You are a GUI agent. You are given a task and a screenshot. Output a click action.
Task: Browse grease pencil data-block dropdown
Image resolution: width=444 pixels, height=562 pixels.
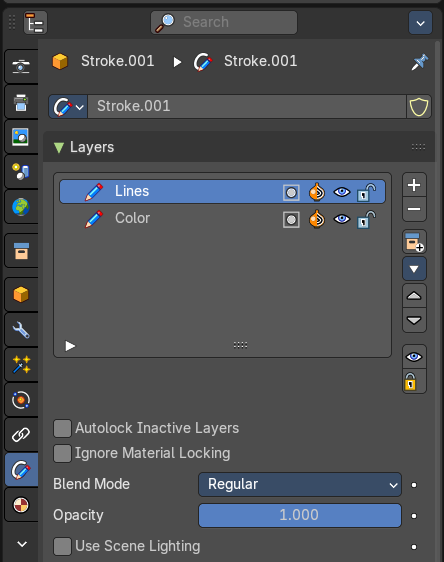[x=68, y=106]
